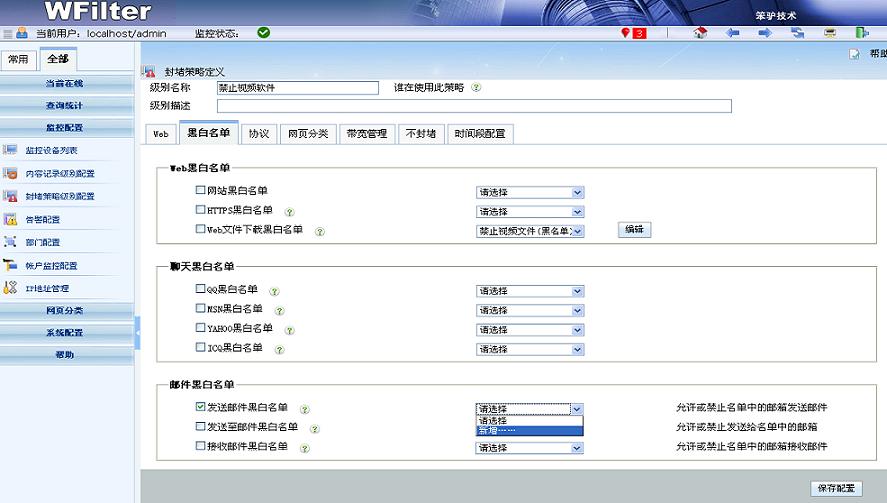Uncheck the 发送邮件黑白名单 checkbox
Viewport: 887px width, 503px height.
pyautogui.click(x=200, y=408)
